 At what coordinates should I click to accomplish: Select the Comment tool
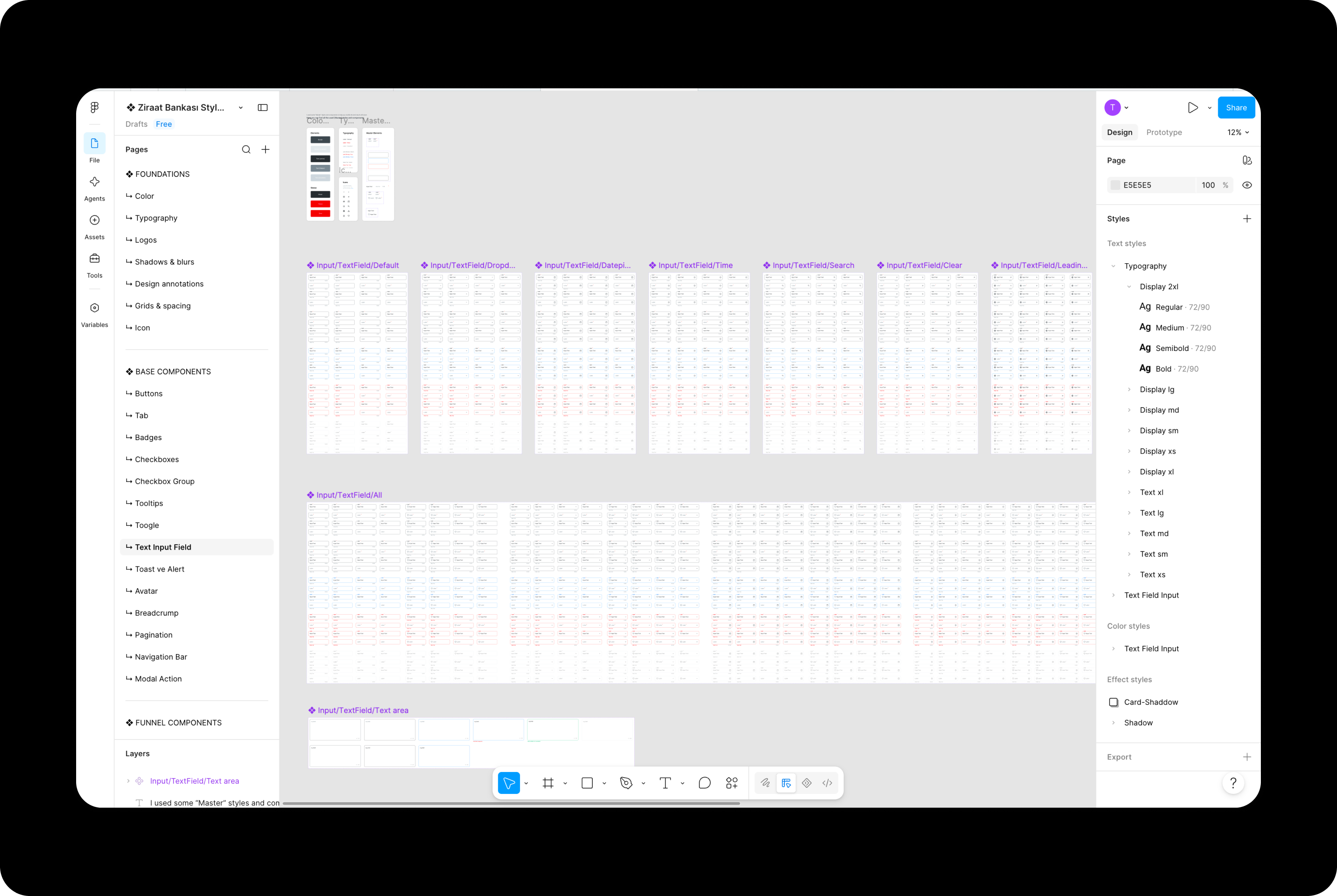click(x=705, y=783)
